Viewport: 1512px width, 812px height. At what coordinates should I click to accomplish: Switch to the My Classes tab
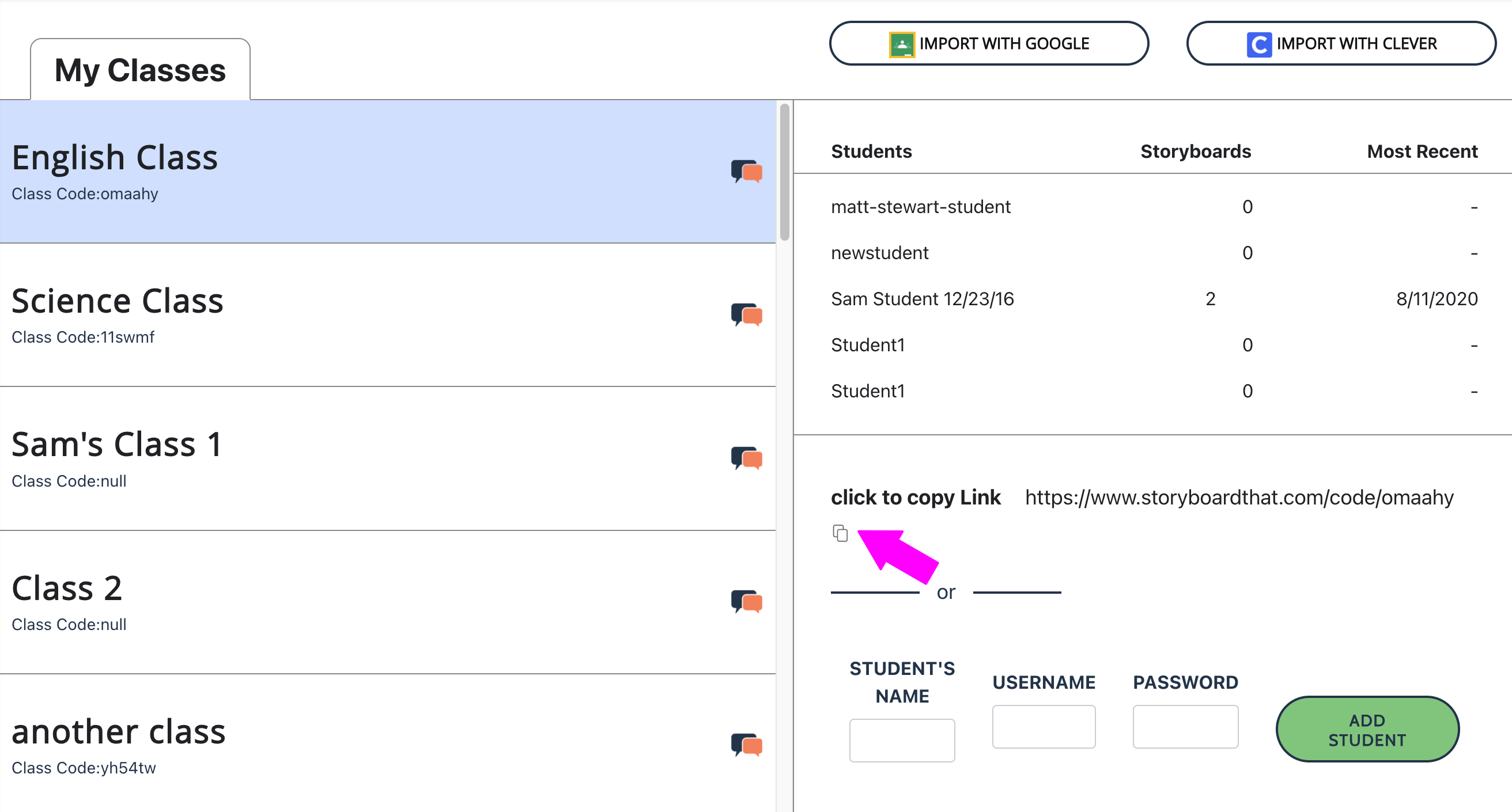pos(140,70)
